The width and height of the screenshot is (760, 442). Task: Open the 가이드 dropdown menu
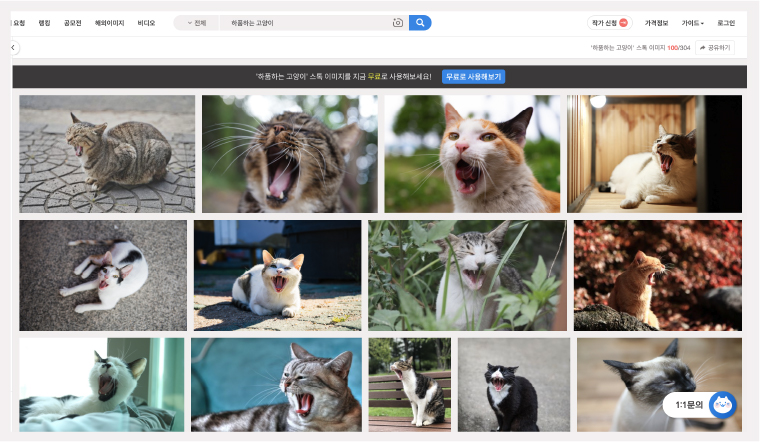pos(692,22)
